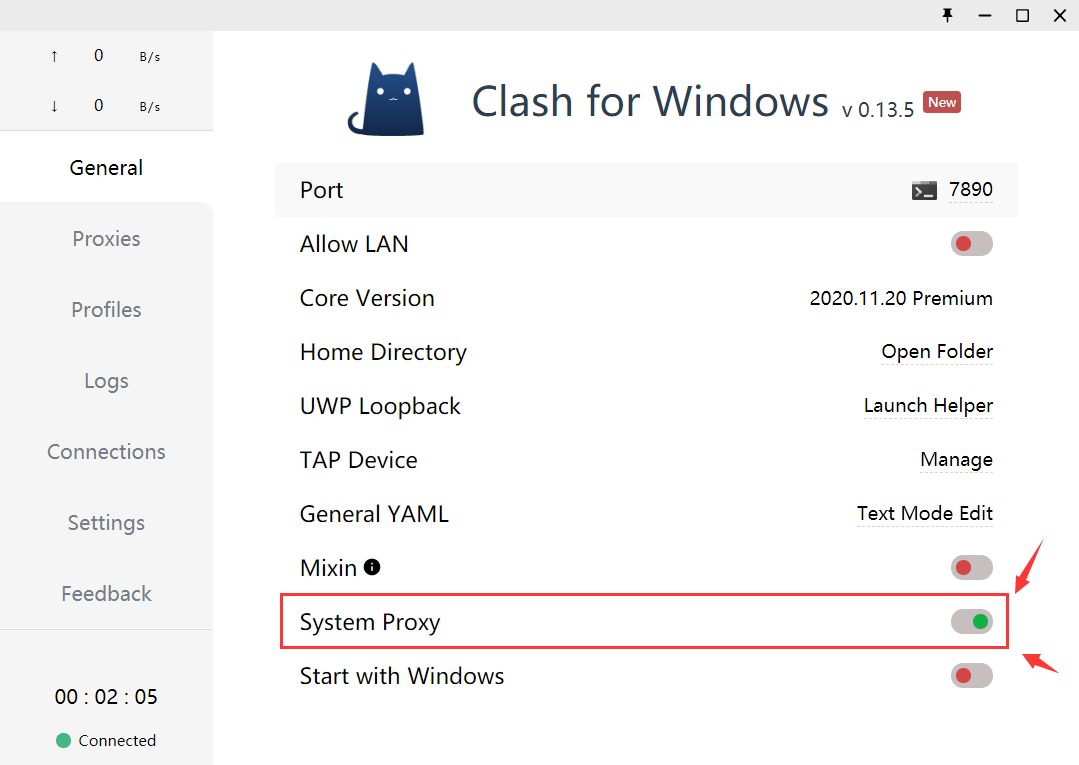This screenshot has width=1079, height=765.
Task: Switch to the Proxies tab
Action: 106,238
